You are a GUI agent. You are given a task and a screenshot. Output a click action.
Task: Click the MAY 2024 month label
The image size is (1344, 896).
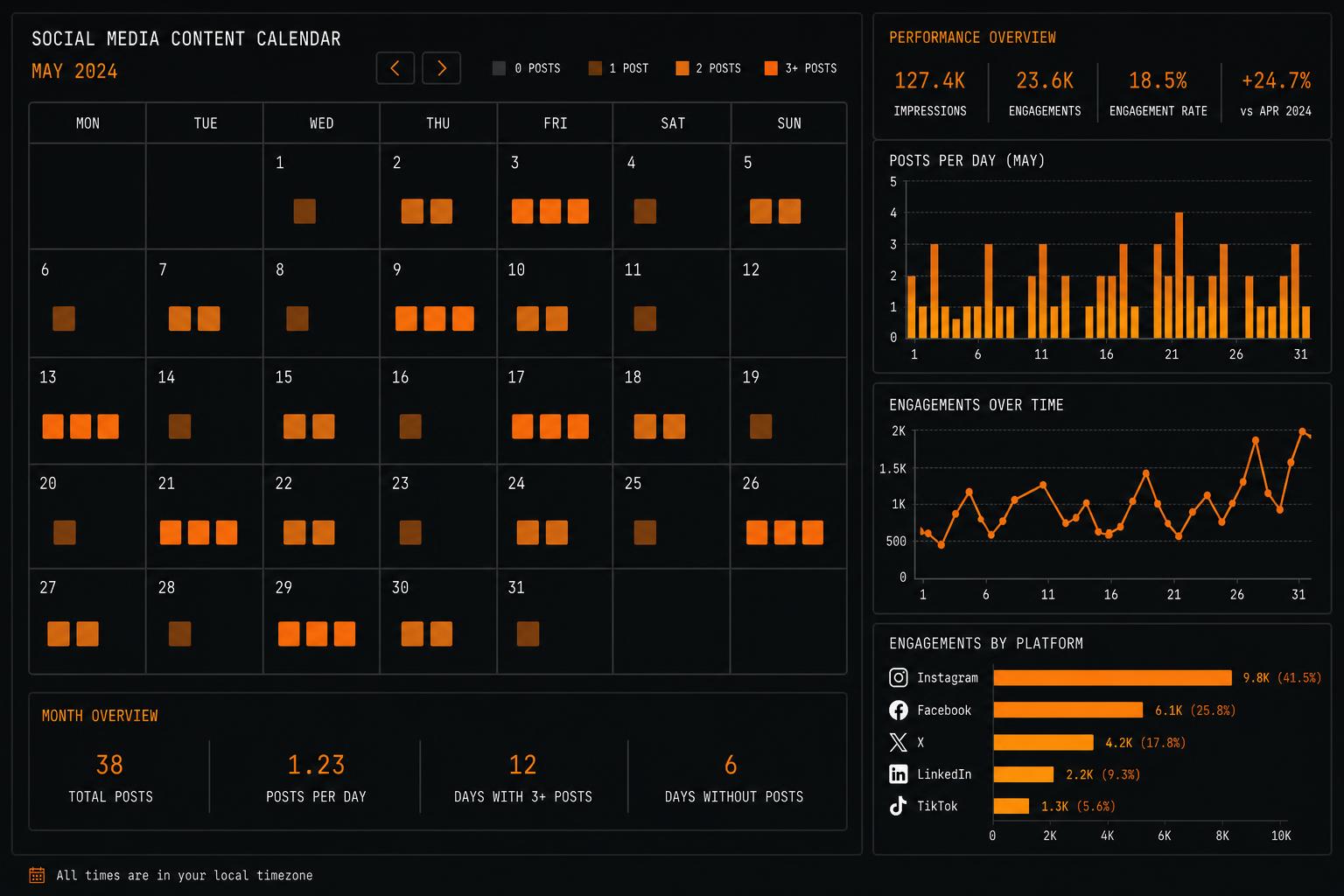[x=74, y=72]
